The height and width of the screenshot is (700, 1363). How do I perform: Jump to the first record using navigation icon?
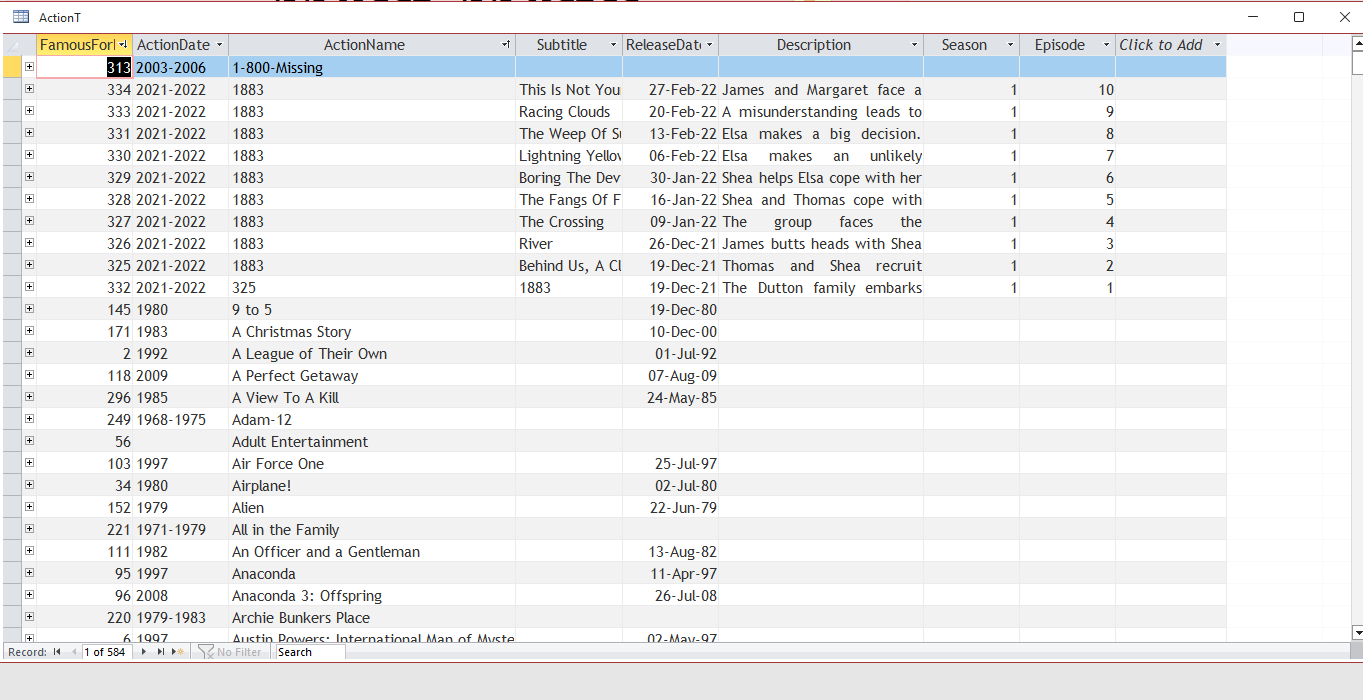click(56, 651)
